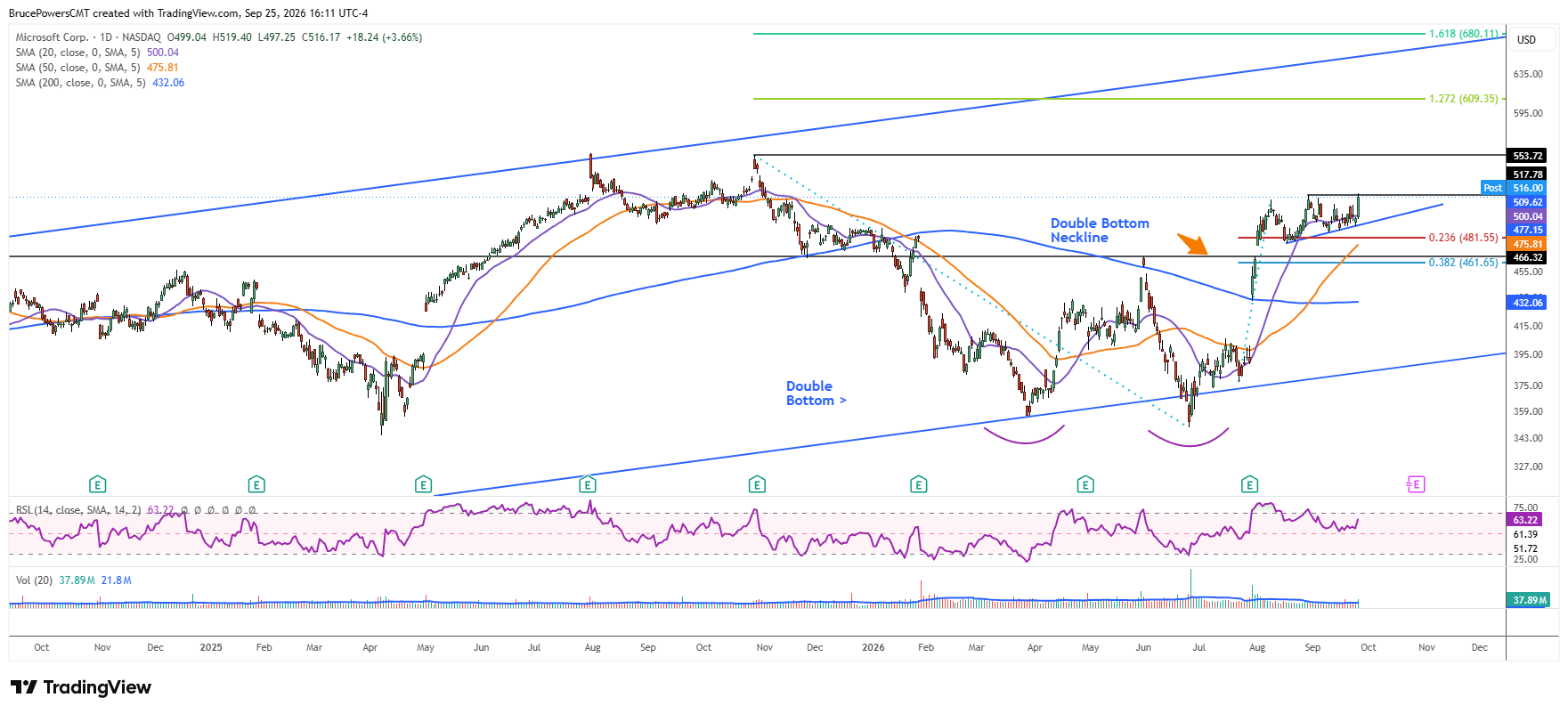Click the 466.32 price label
This screenshot has height=714, width=1568.
pyautogui.click(x=1527, y=257)
